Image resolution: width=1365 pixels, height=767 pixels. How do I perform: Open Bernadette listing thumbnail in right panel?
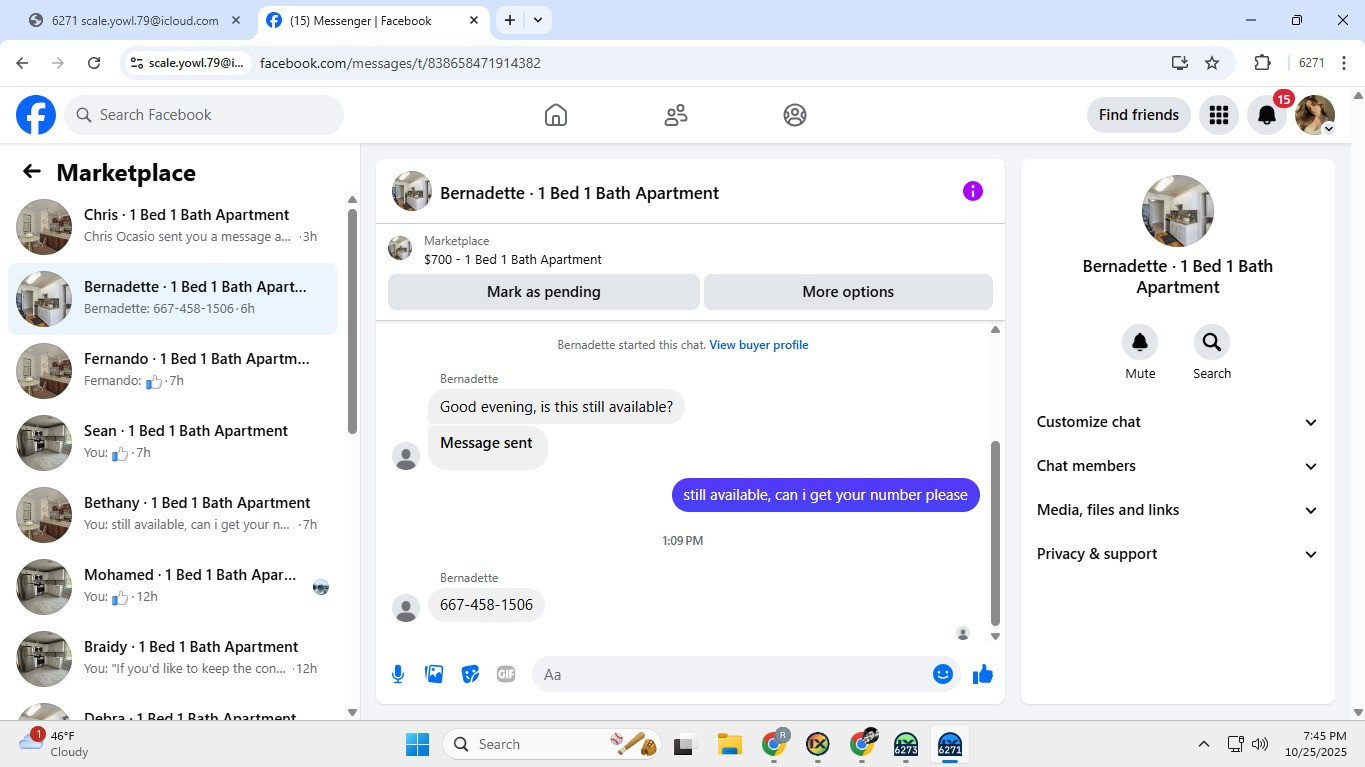point(1178,211)
